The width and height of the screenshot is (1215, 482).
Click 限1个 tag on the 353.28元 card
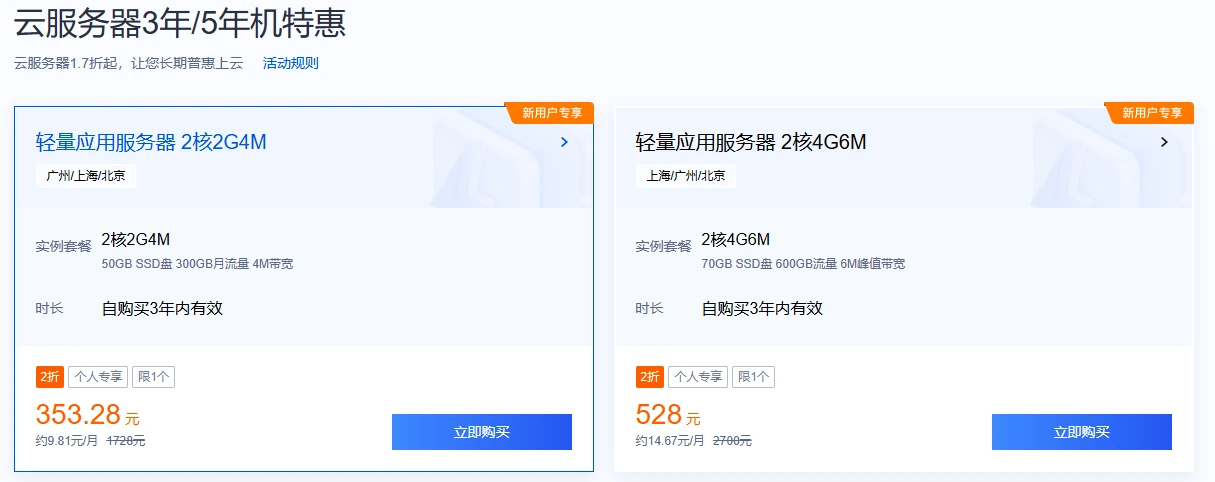[x=154, y=377]
